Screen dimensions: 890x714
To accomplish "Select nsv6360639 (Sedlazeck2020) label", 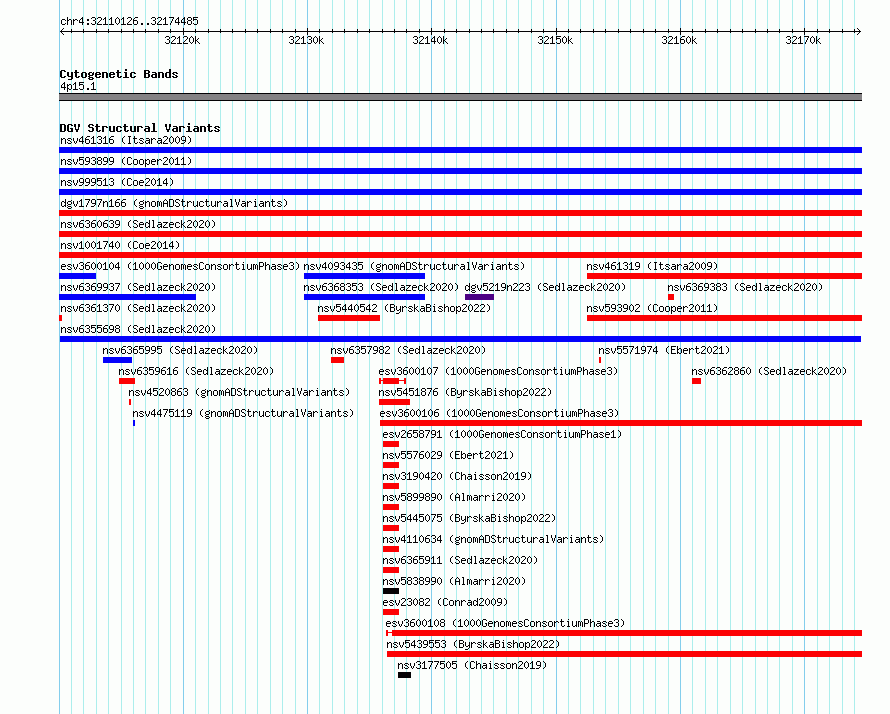I will (138, 224).
